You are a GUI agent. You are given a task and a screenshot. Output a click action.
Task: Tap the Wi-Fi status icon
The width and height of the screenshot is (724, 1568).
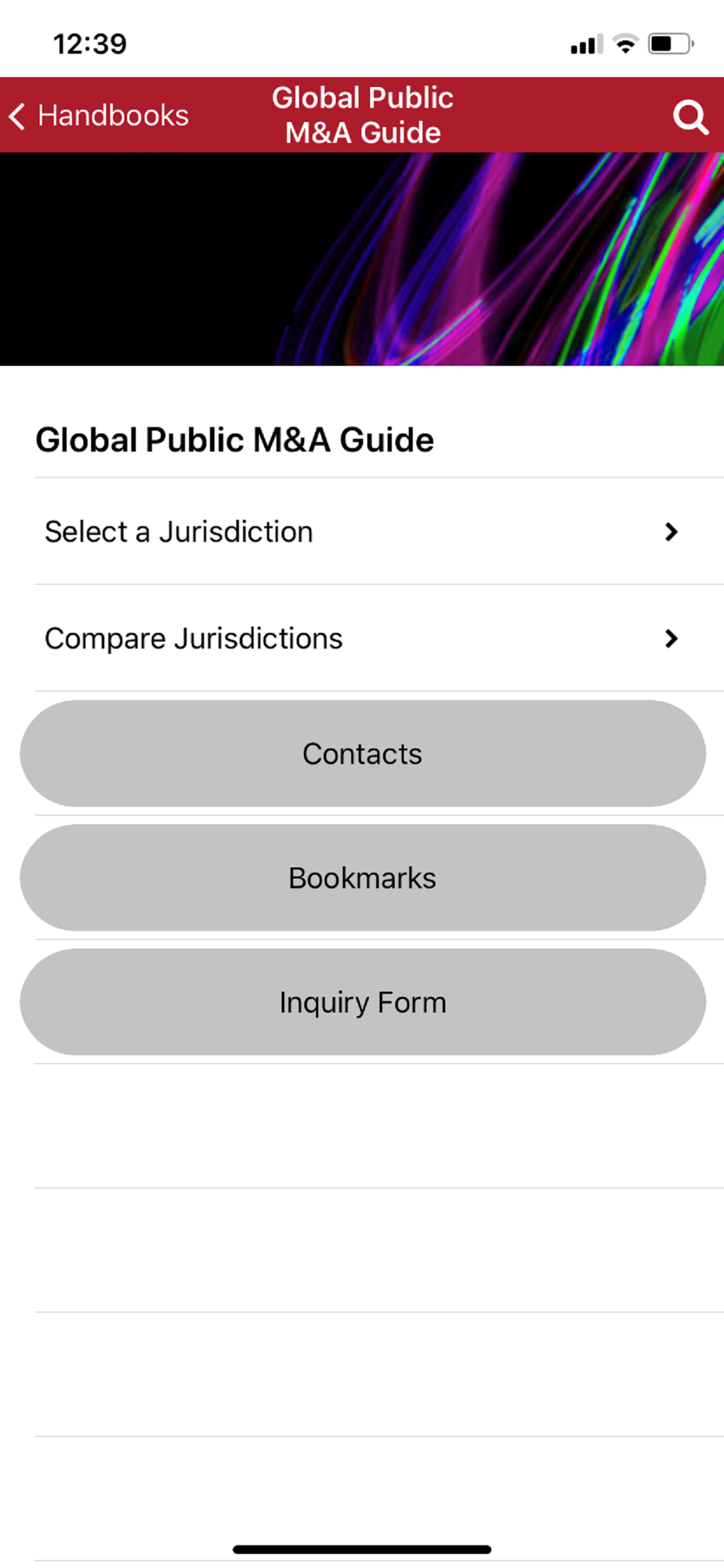tap(625, 44)
